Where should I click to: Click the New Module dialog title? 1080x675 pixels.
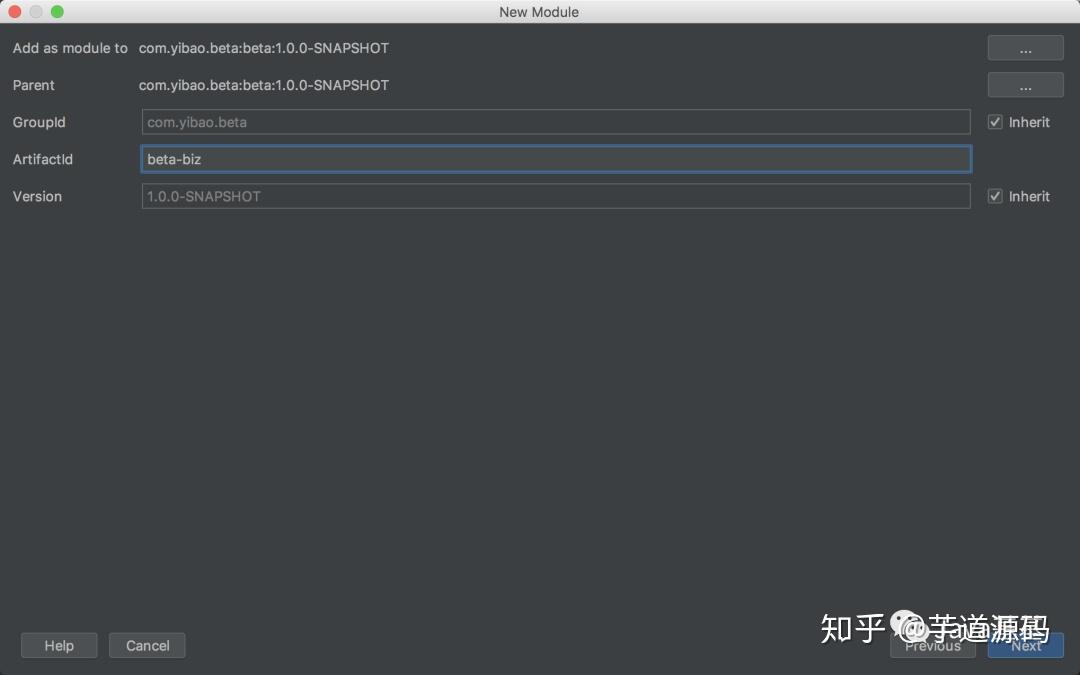[539, 12]
